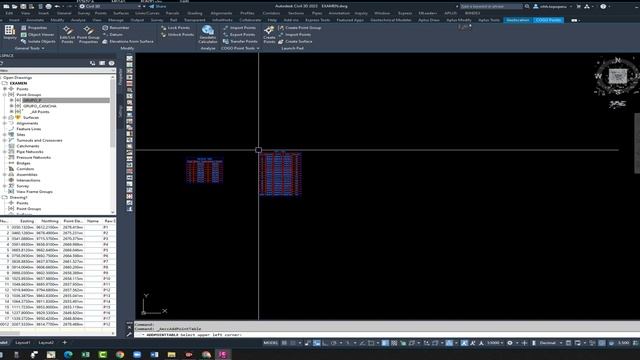Select the COGO Point contextual tab
640x360 pixels.
(548, 20)
